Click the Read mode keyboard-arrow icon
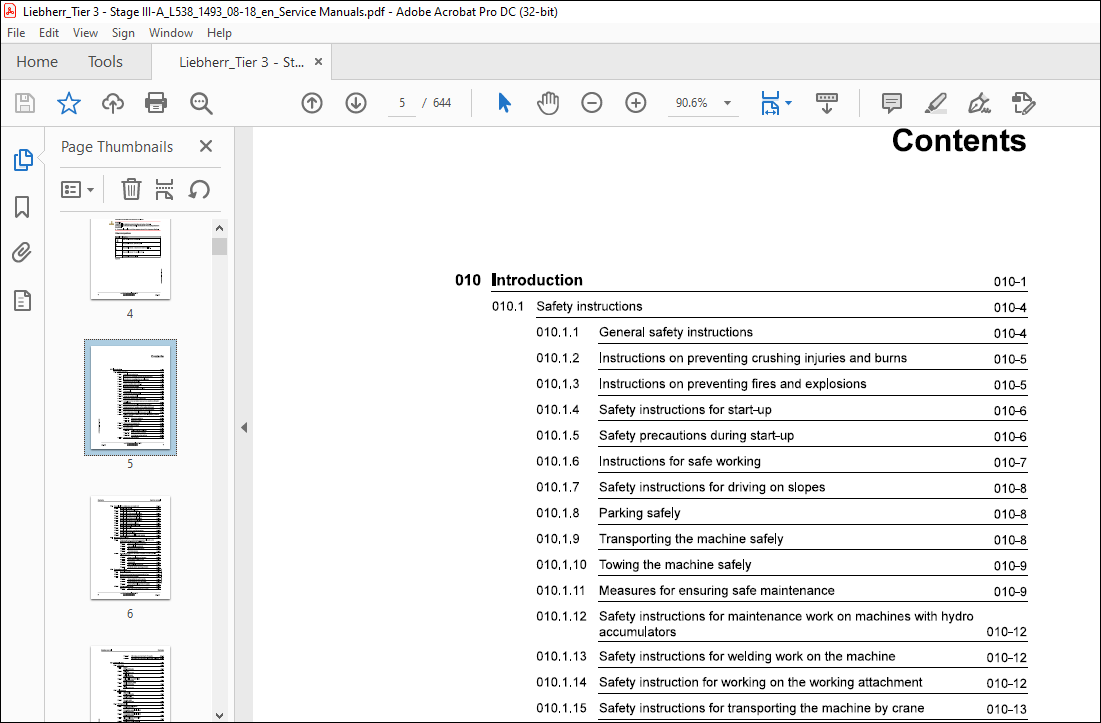 tap(826, 103)
